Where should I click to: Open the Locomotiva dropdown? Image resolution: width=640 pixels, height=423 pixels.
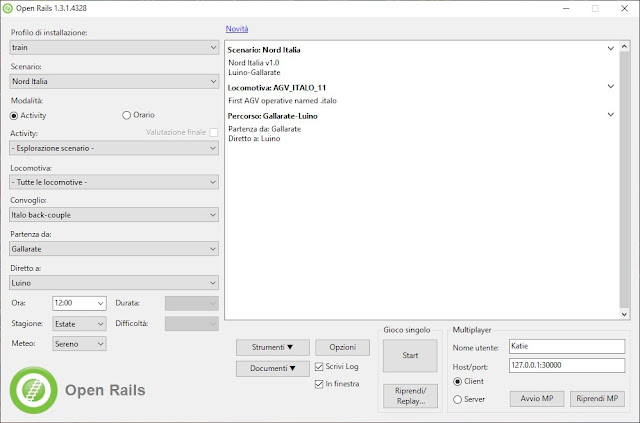point(114,182)
